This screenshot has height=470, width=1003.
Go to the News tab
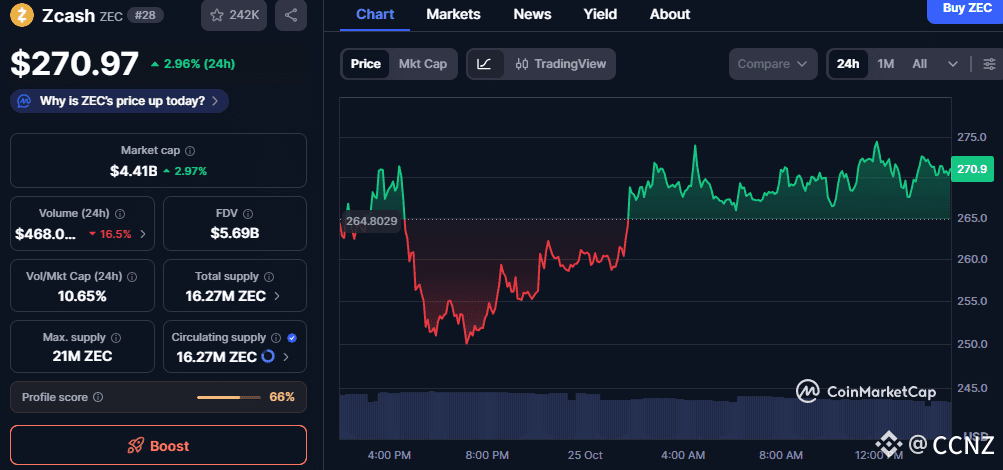pos(532,14)
